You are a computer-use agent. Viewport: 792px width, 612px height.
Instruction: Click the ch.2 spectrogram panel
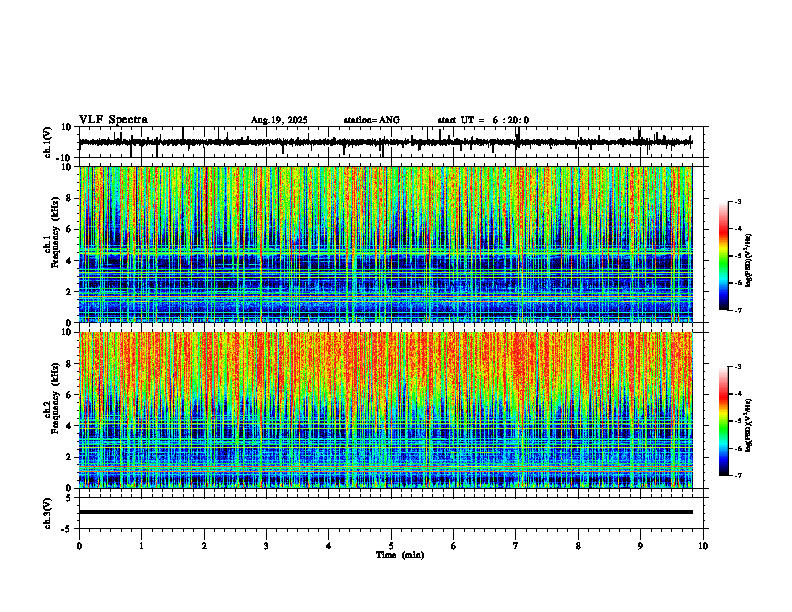point(385,410)
